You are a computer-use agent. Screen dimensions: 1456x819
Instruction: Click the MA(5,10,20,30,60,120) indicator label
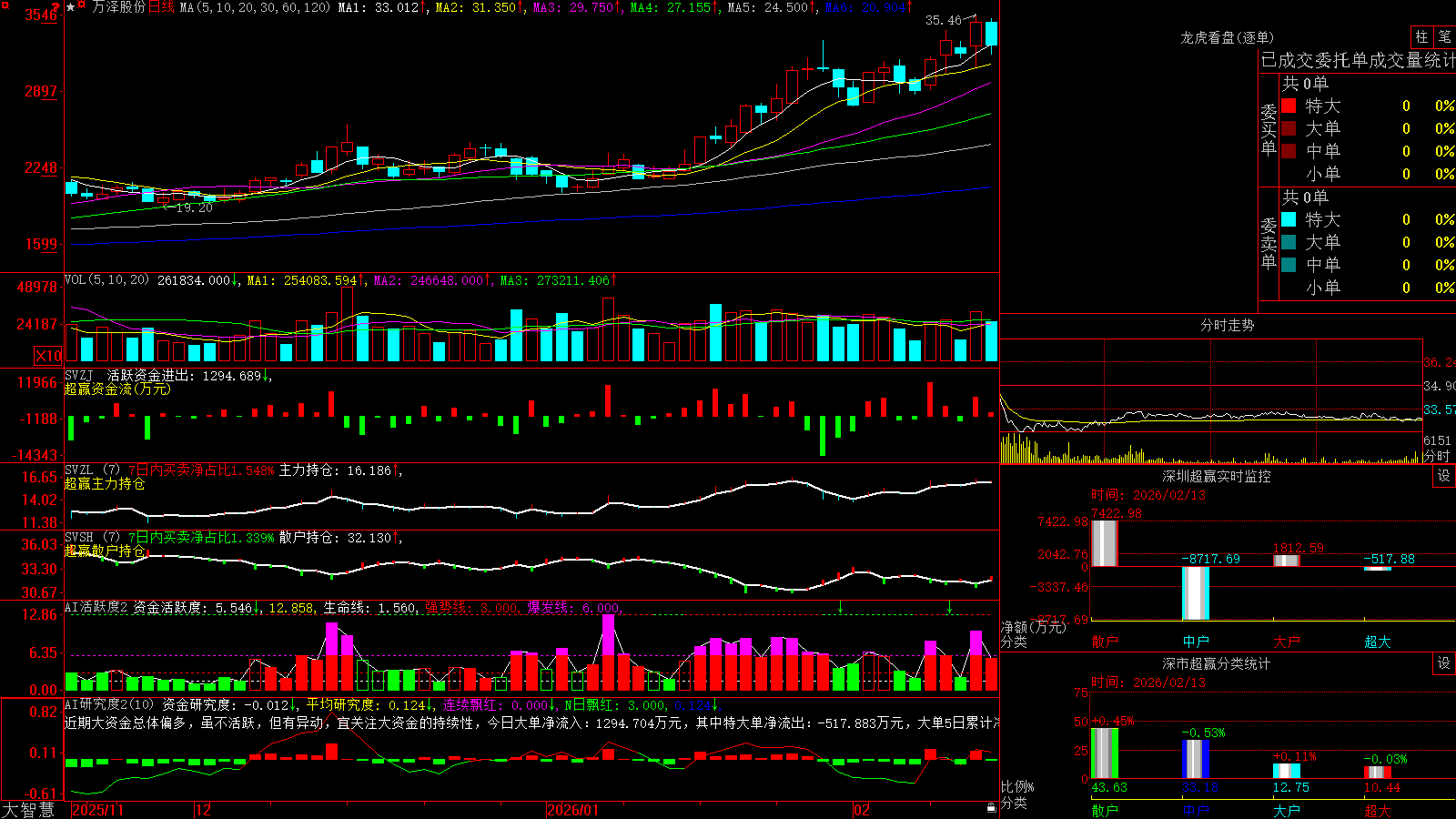point(255,7)
